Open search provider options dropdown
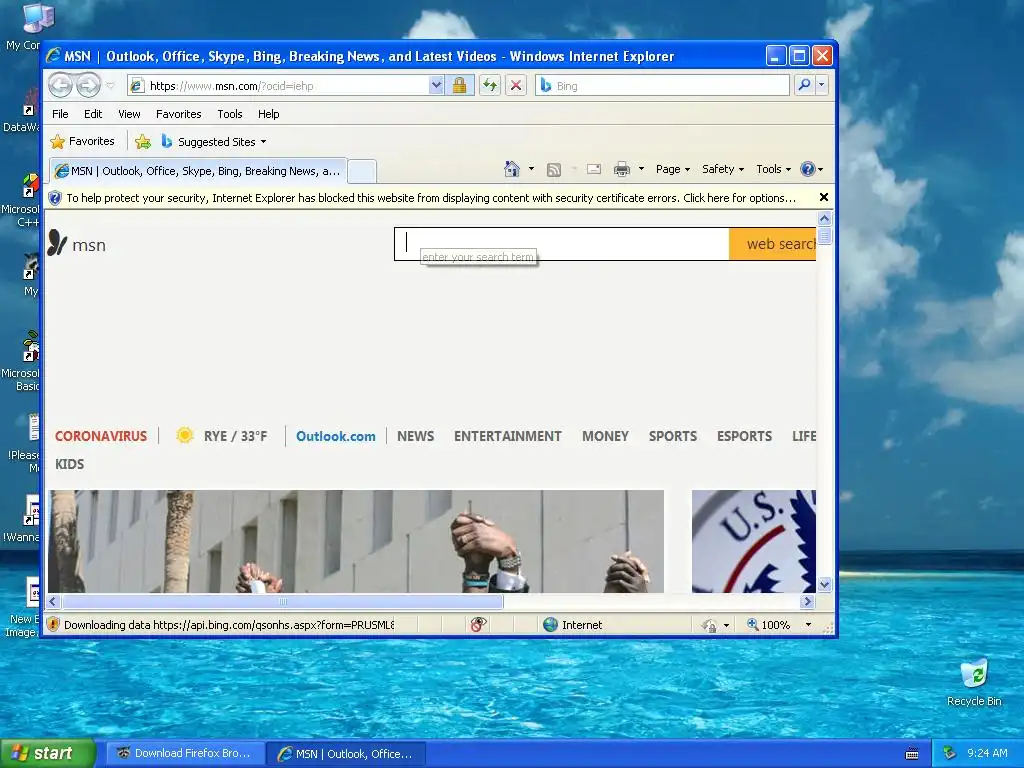 [822, 85]
